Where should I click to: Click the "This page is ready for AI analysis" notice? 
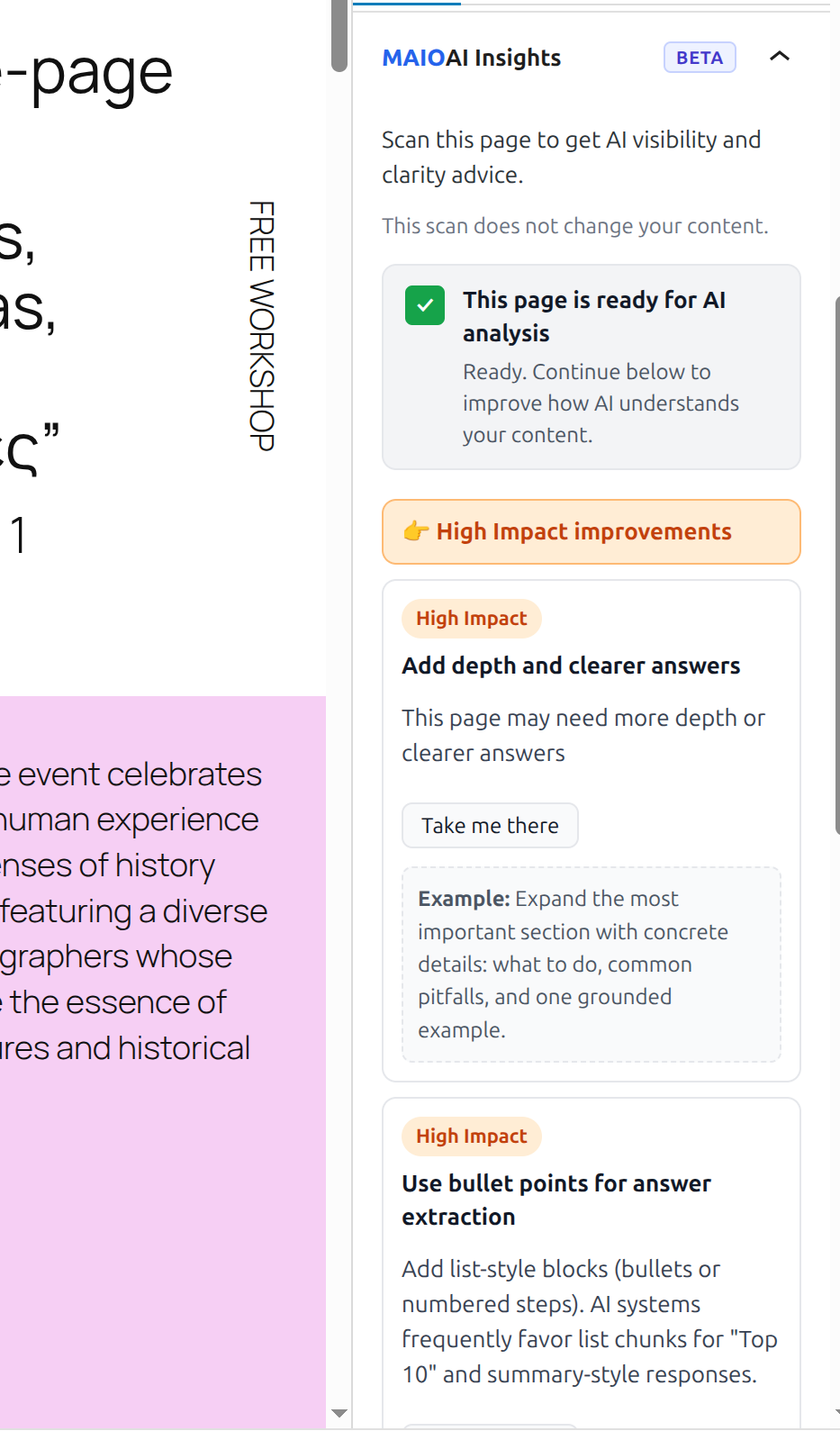[x=591, y=367]
